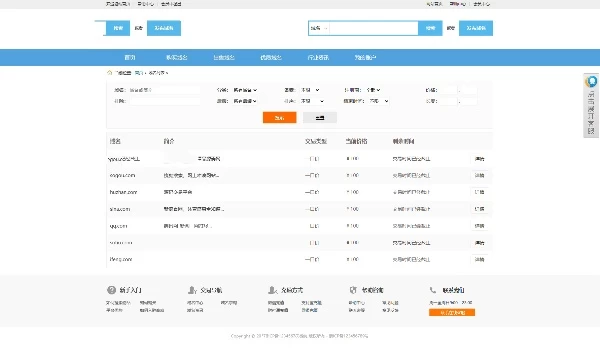
Task: Click the phone icon in the footer
Action: [x=433, y=290]
